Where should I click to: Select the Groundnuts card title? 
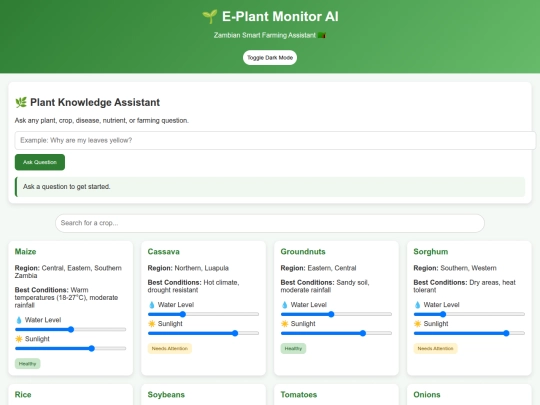coord(303,252)
